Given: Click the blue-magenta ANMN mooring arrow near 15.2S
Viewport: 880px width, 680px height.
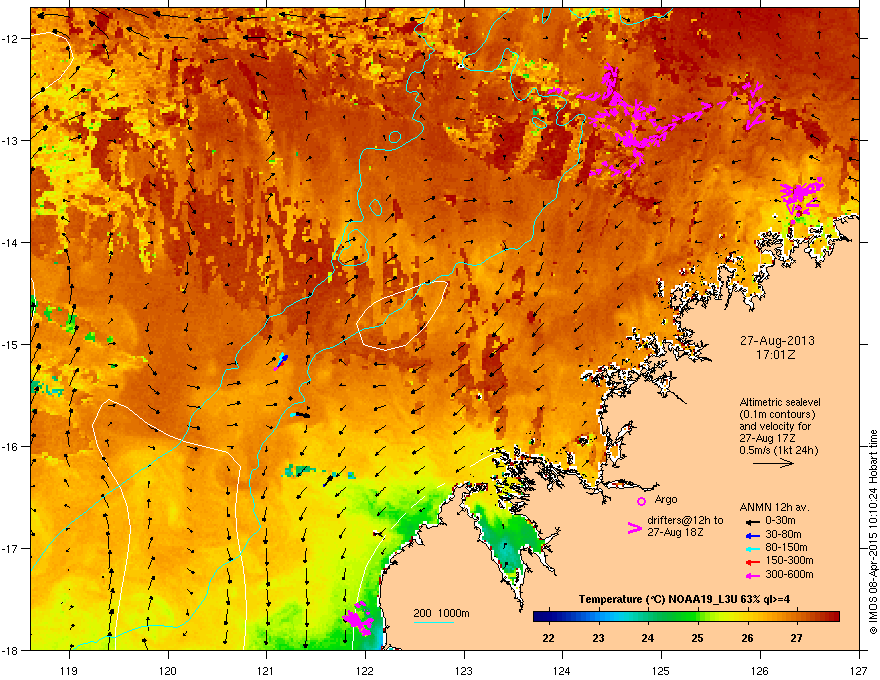Looking at the screenshot, I should [x=281, y=362].
